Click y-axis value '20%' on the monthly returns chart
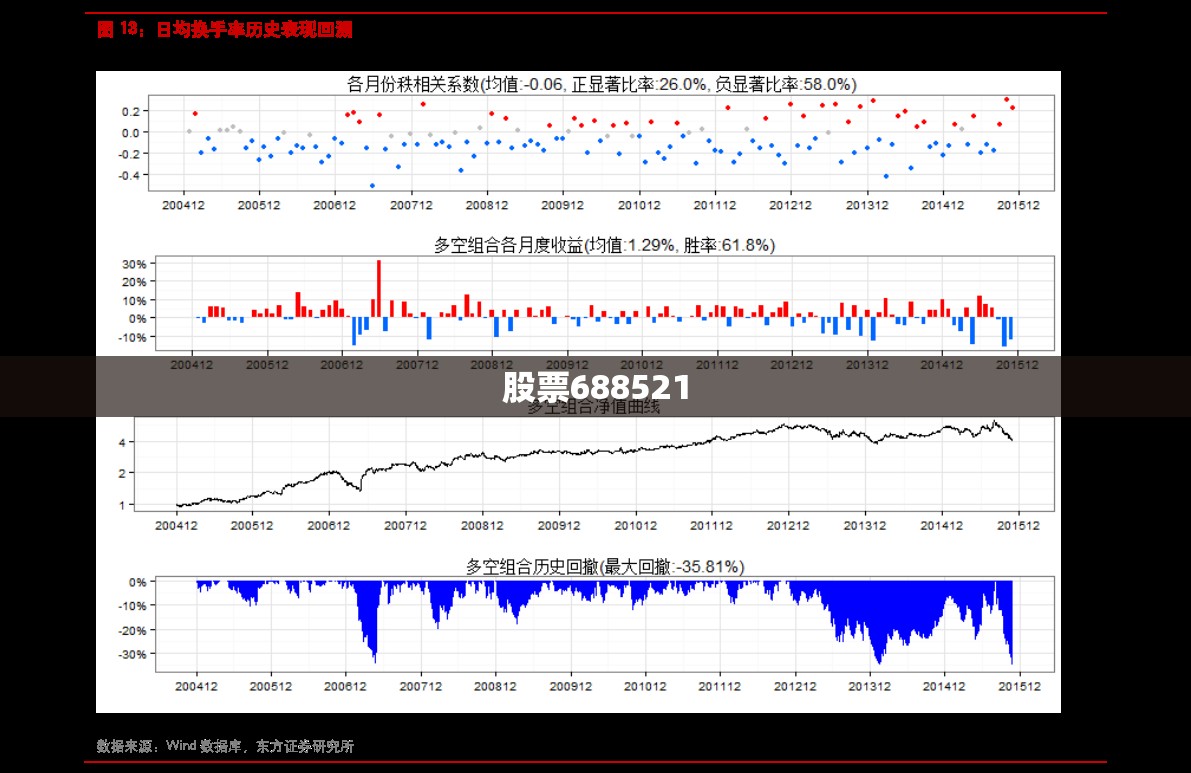The width and height of the screenshot is (1191, 773). click(134, 282)
